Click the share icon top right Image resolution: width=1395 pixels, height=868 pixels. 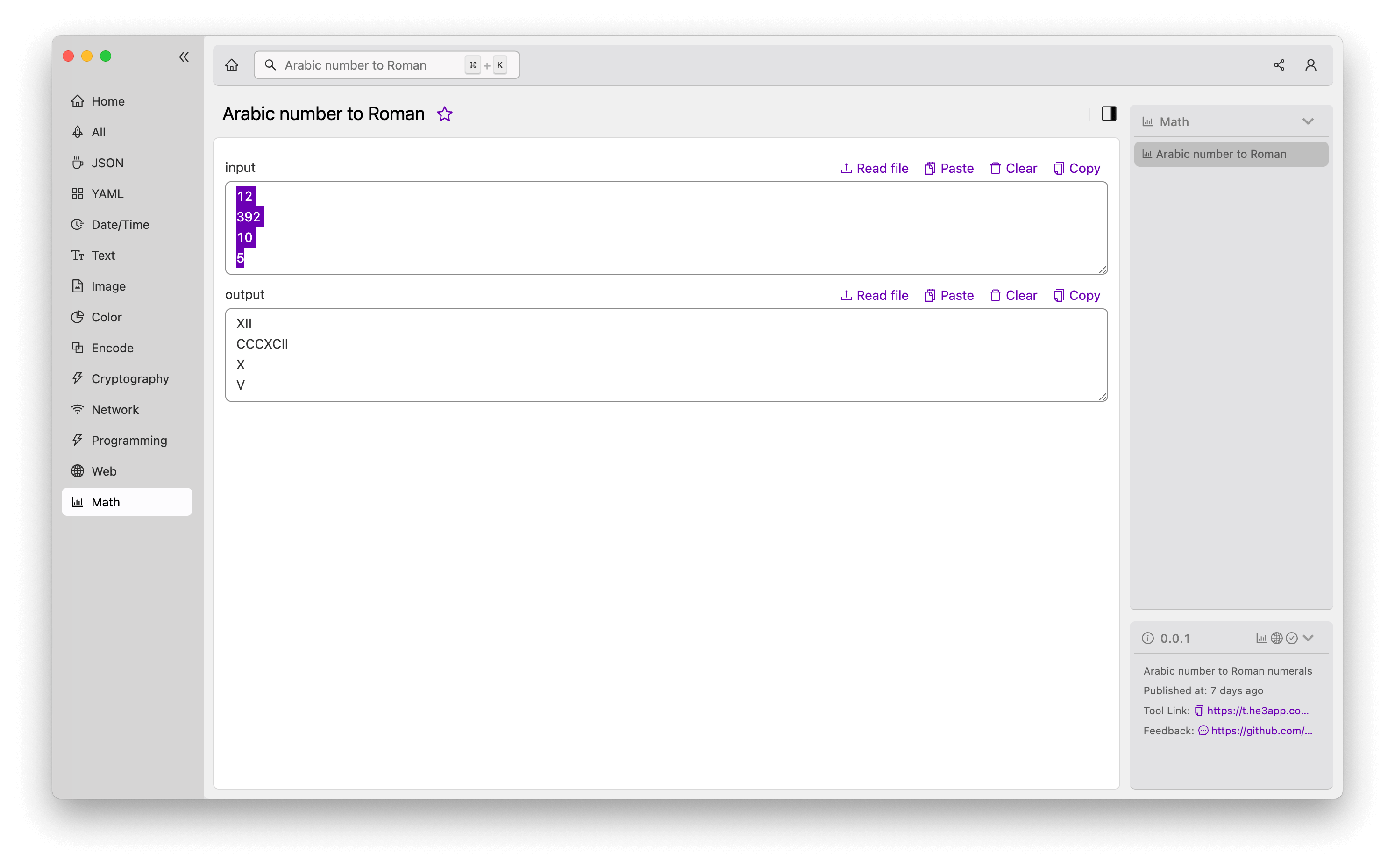(x=1279, y=64)
